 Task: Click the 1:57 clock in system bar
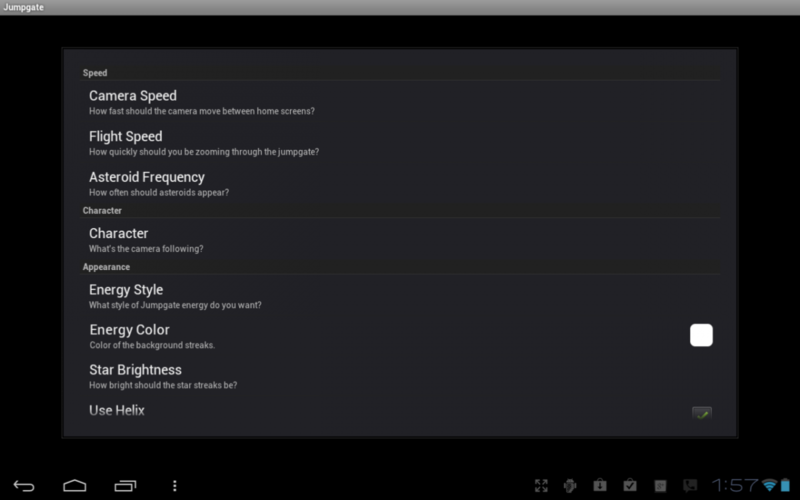[735, 485]
